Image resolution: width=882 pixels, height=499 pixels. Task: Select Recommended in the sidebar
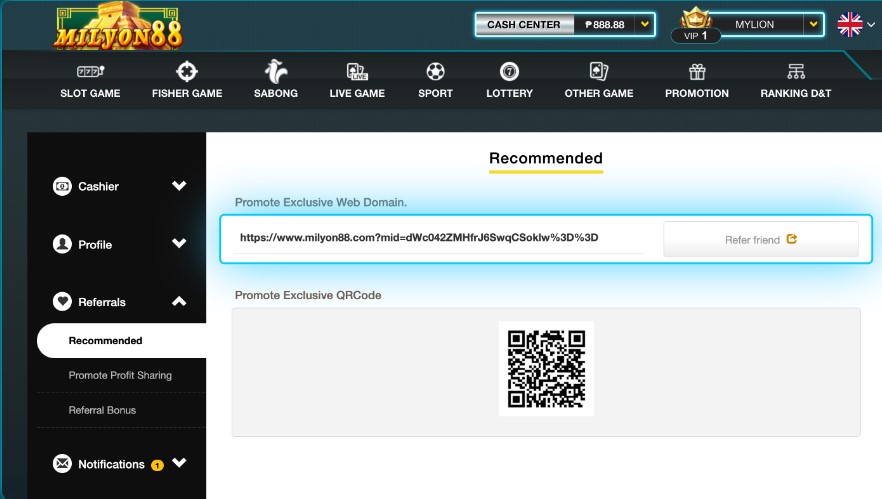point(122,340)
